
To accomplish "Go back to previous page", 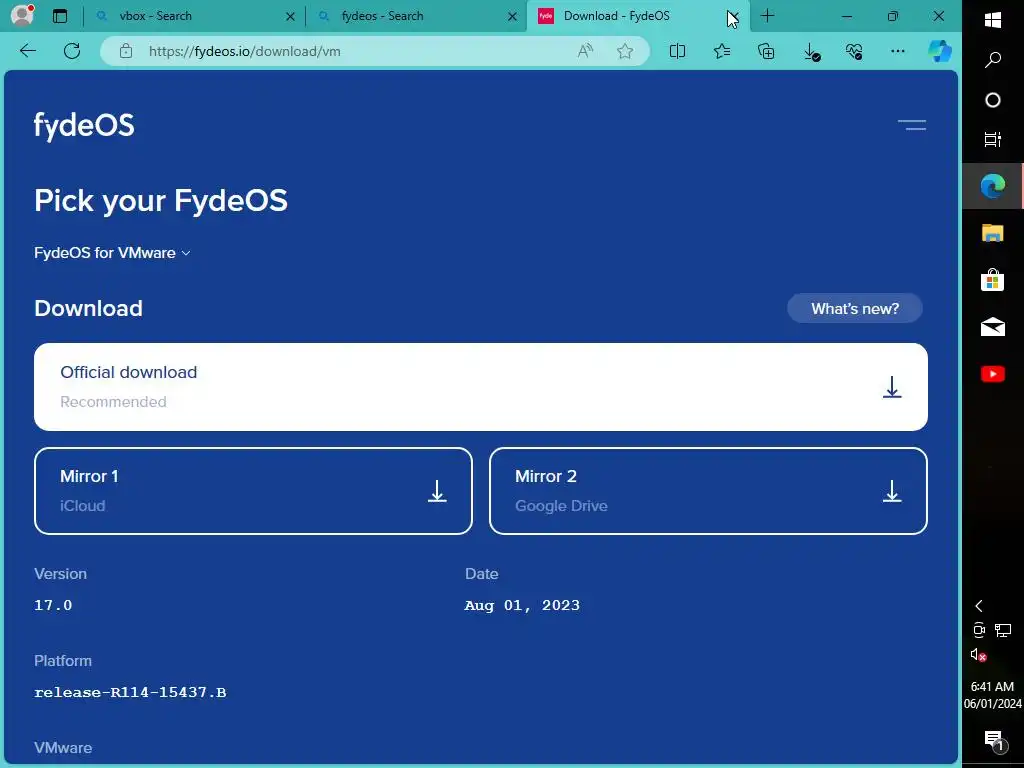I will click(27, 51).
